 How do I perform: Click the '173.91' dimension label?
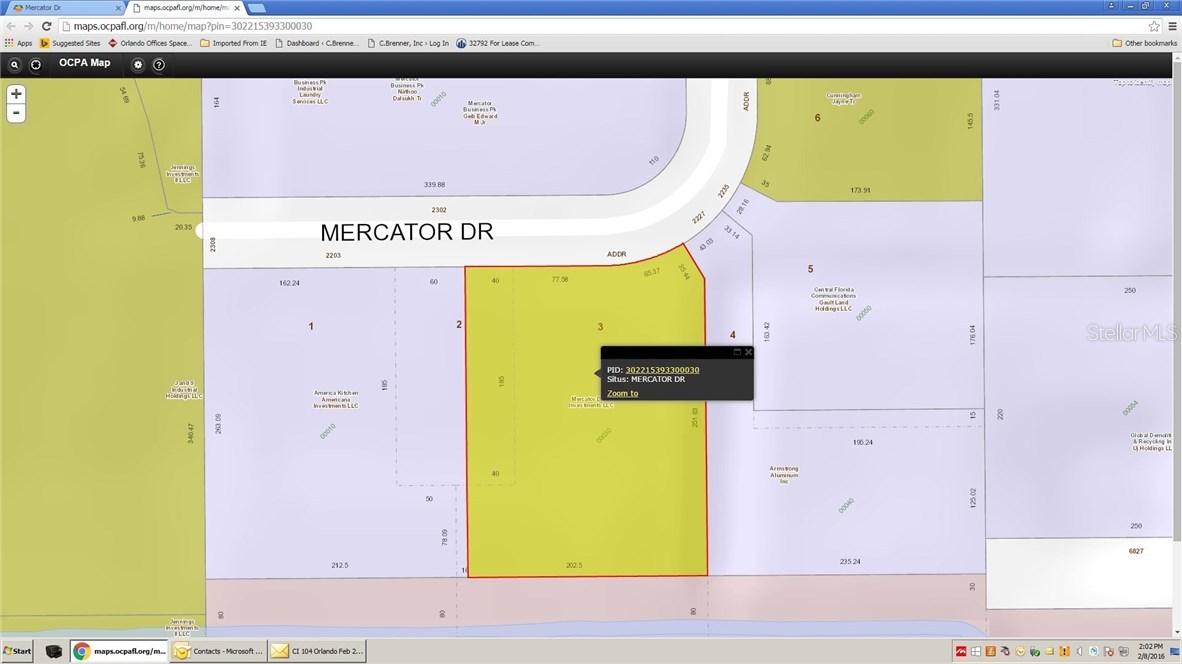coord(860,191)
